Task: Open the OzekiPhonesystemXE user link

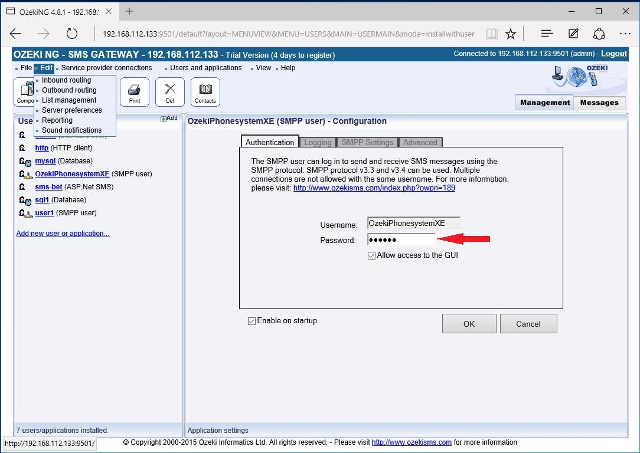Action: coord(72,174)
